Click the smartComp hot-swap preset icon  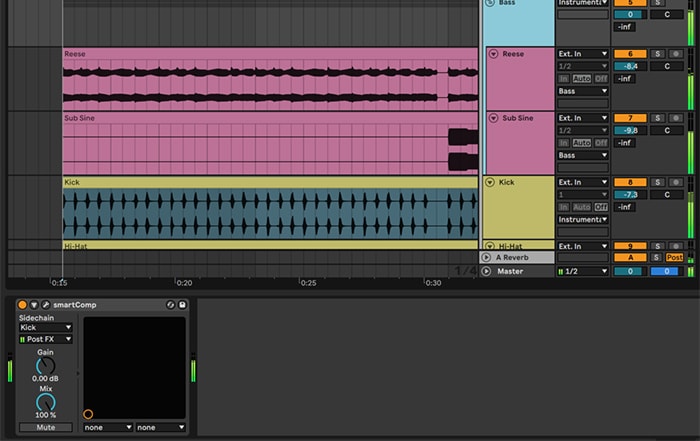(x=170, y=305)
